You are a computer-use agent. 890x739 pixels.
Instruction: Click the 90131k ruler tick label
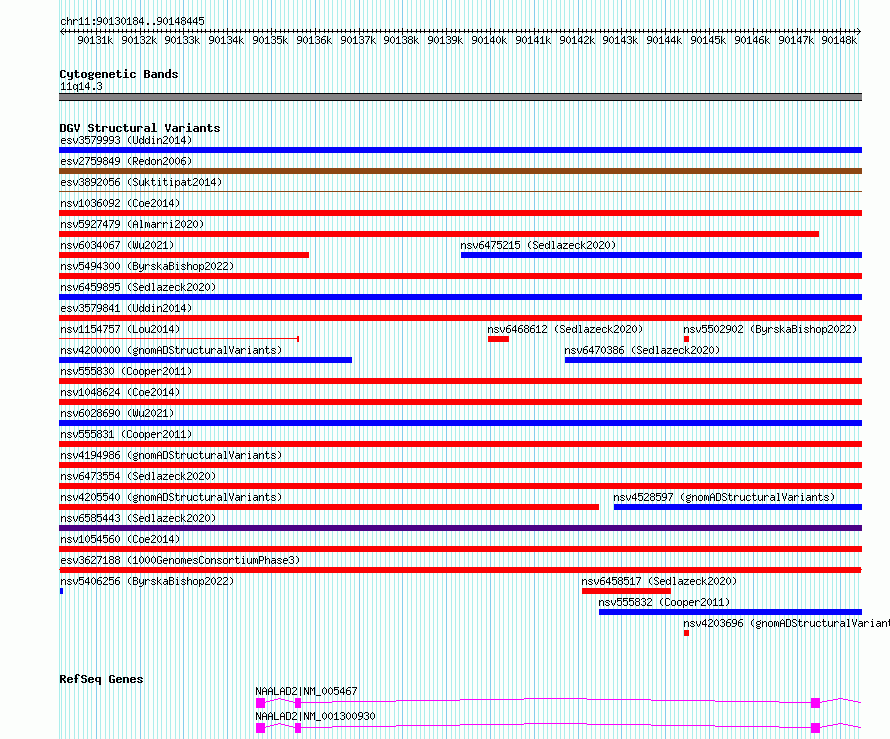click(95, 40)
